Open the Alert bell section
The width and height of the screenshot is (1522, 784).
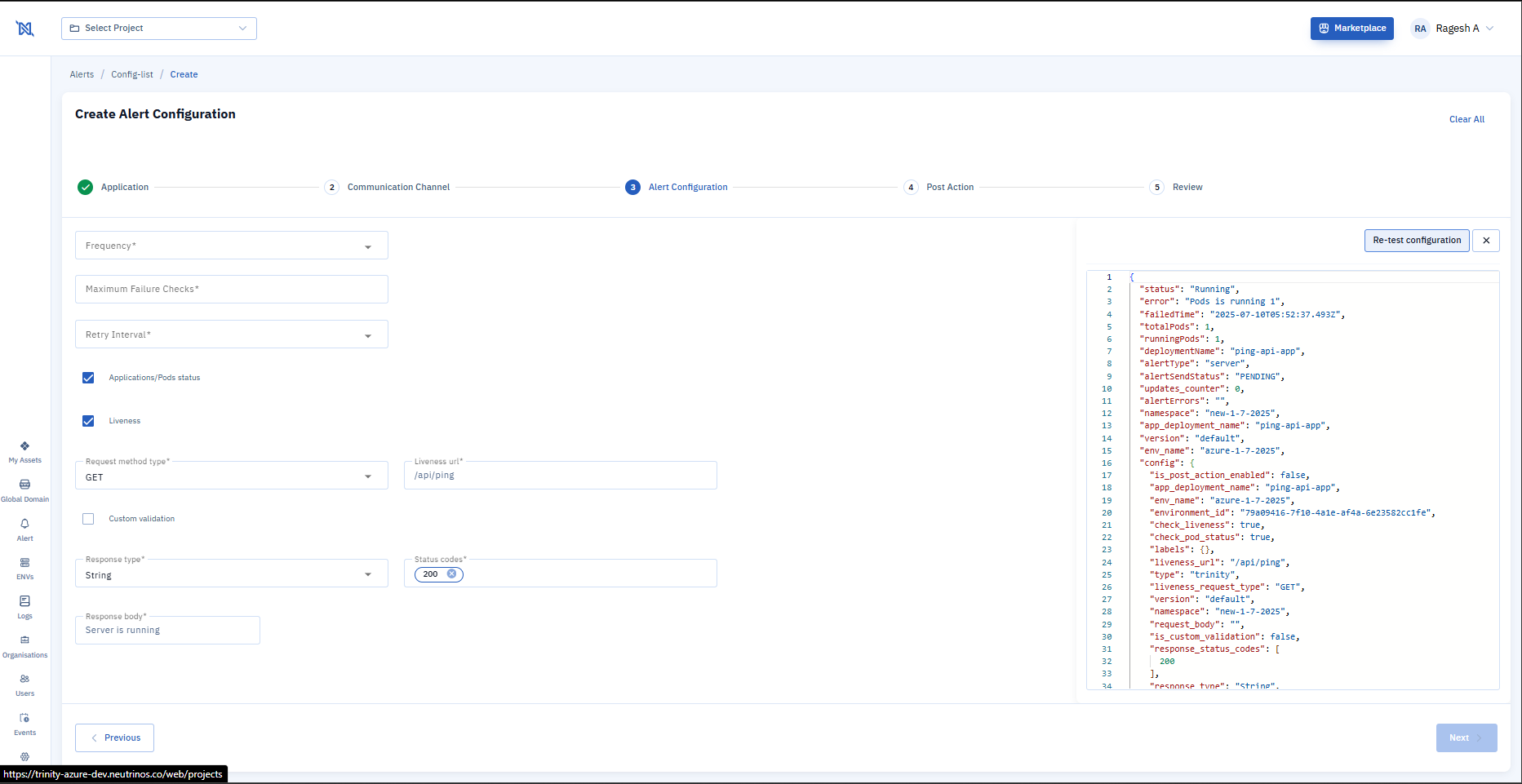point(24,530)
